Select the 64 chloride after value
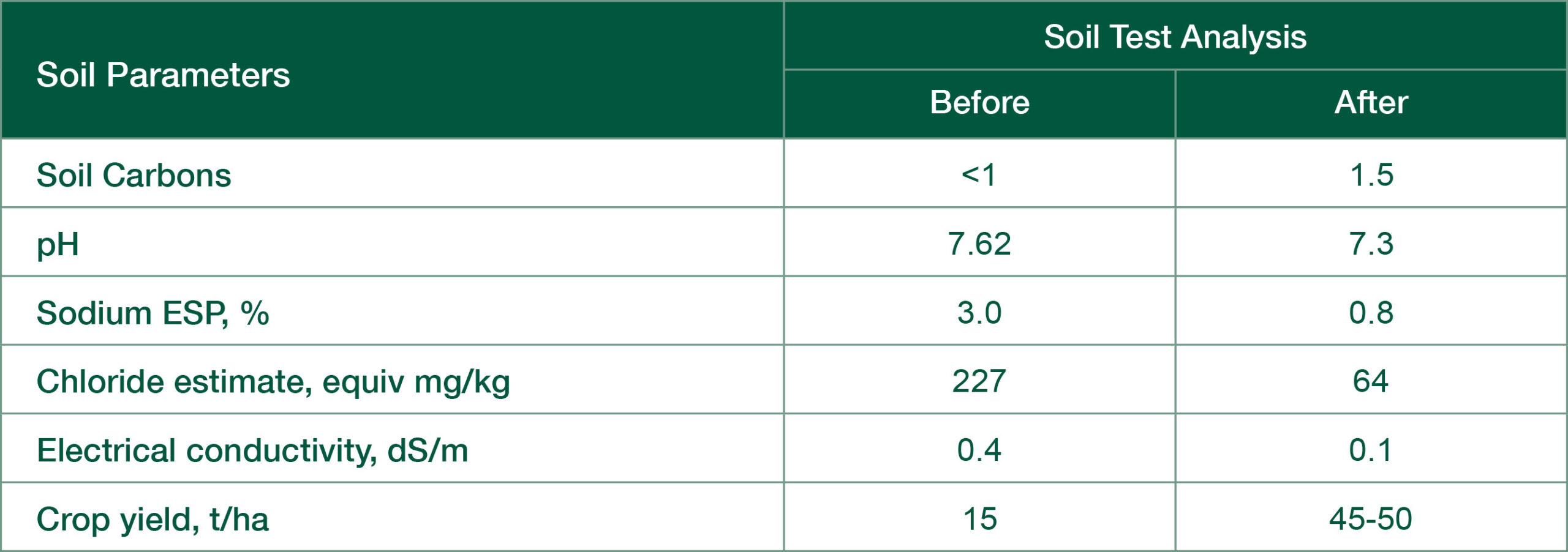The image size is (1568, 552). pyautogui.click(x=1370, y=381)
